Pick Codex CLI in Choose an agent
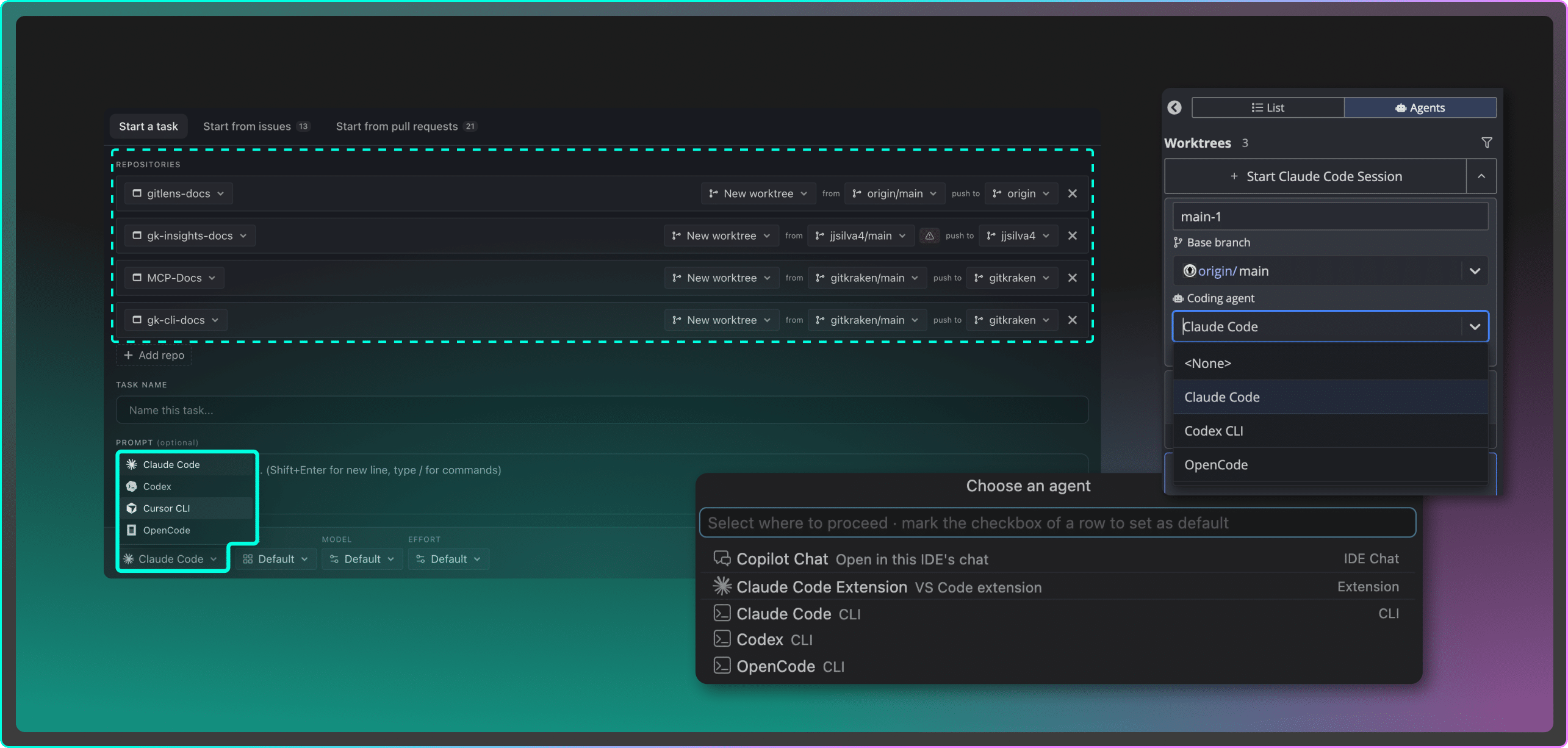1568x748 pixels. click(1057, 639)
